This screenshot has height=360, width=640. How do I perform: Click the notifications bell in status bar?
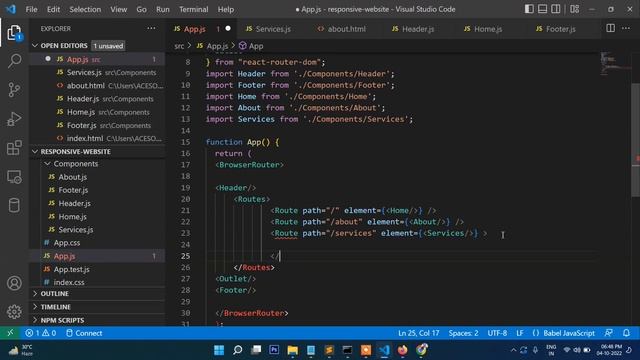(x=626, y=333)
